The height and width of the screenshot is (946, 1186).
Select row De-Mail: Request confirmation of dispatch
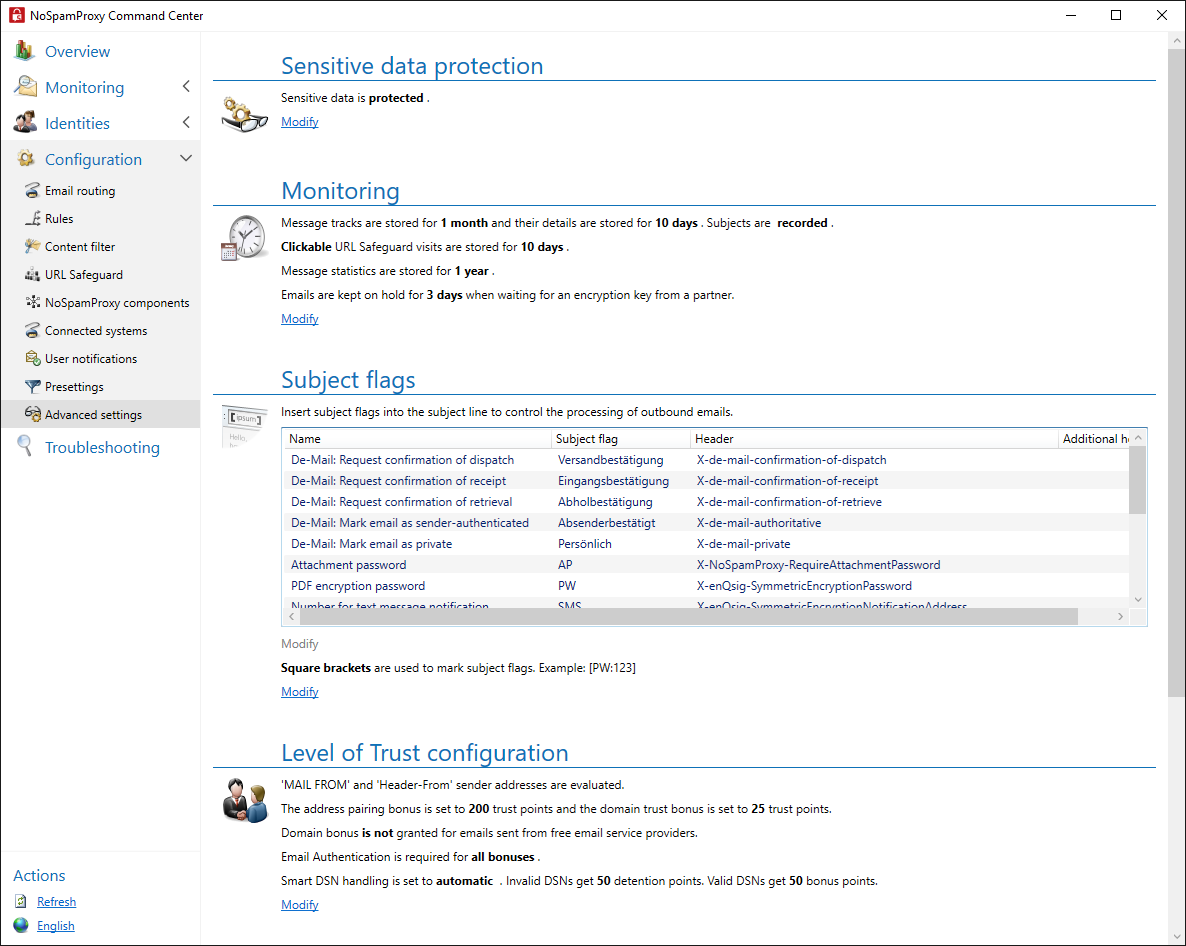click(x=706, y=460)
